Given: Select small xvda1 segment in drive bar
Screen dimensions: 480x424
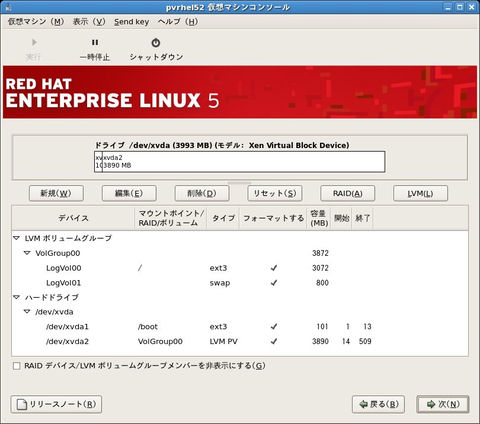Looking at the screenshot, I should 98,162.
